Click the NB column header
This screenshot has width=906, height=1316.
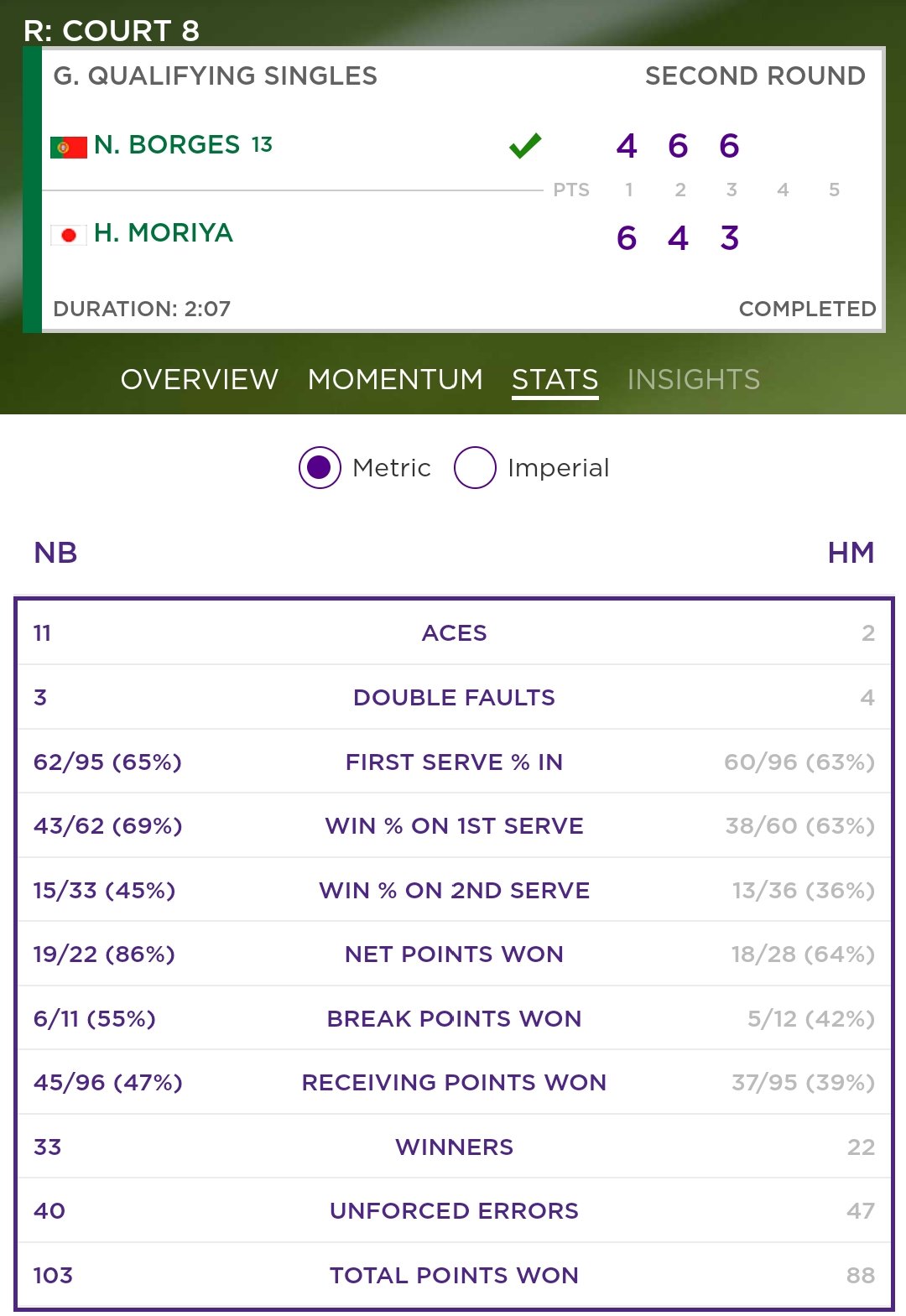56,553
